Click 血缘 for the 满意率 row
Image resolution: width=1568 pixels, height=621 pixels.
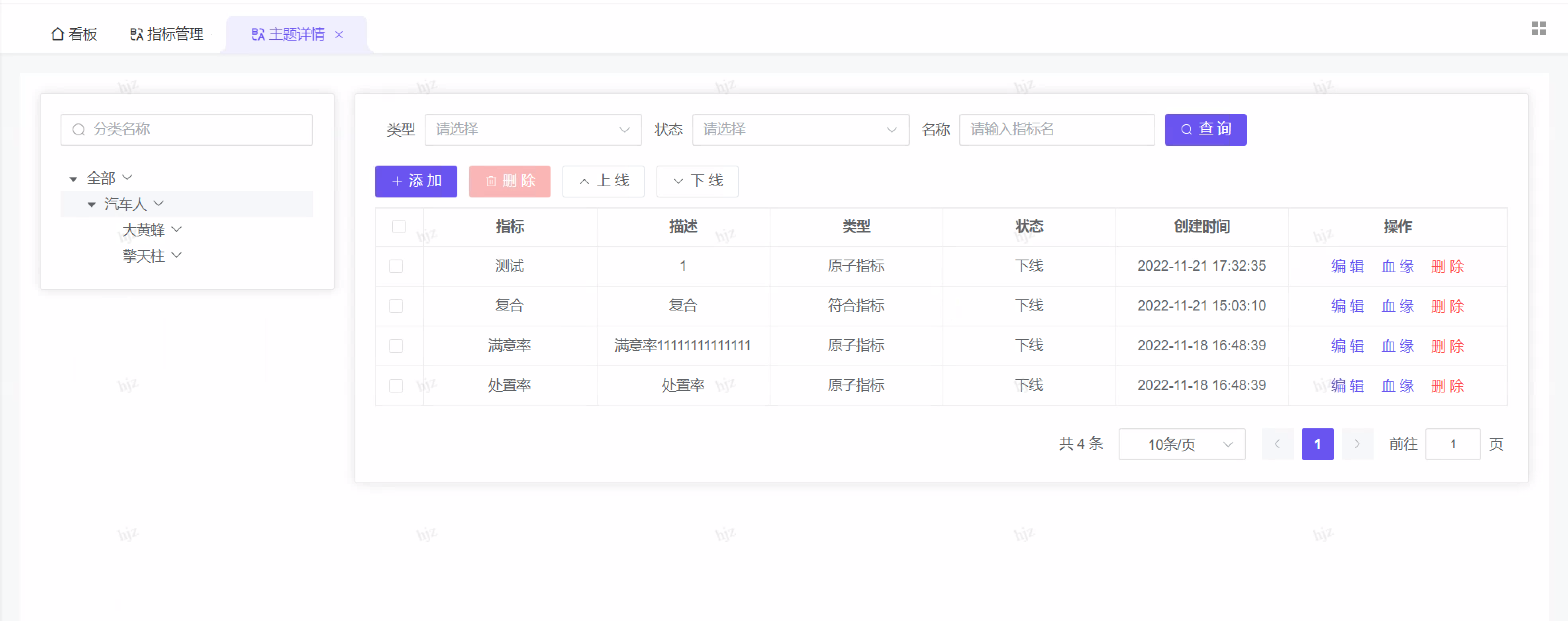pos(1397,346)
